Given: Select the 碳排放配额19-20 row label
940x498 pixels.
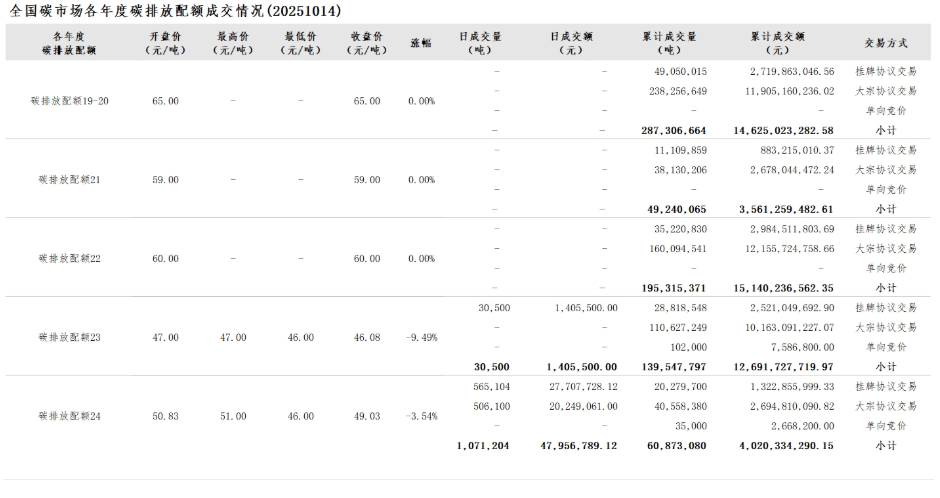Looking at the screenshot, I should (x=71, y=101).
